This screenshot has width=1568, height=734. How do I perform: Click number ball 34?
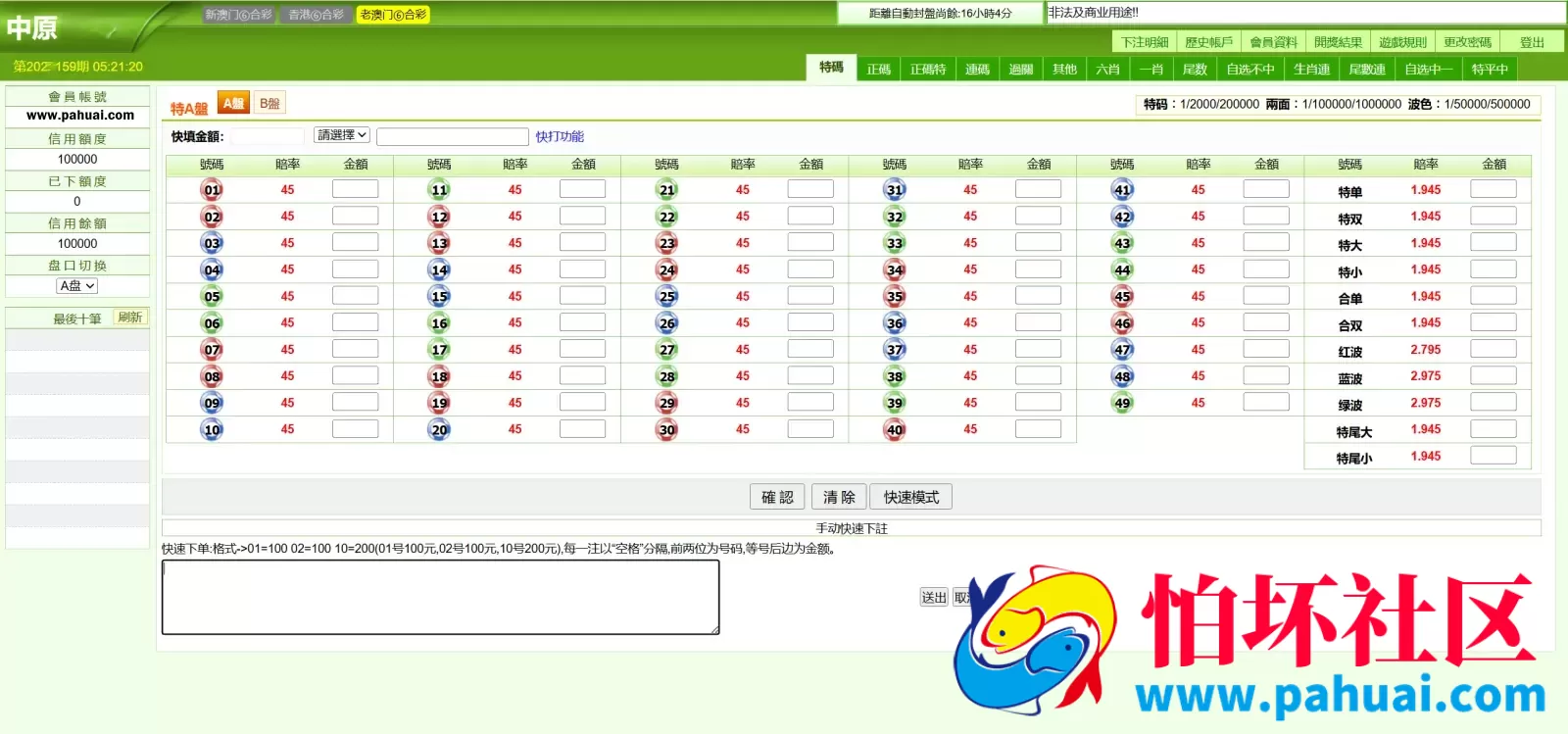[895, 269]
